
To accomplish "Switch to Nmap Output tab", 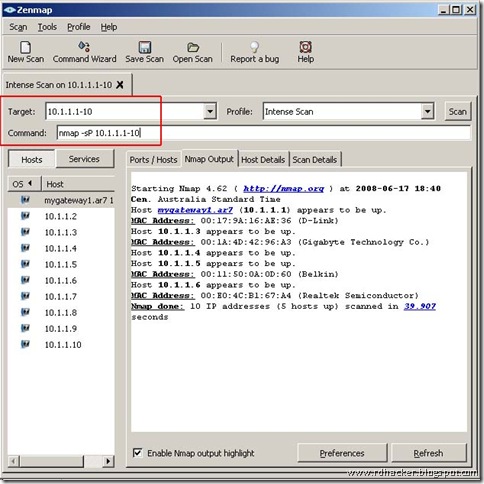I will coord(209,159).
